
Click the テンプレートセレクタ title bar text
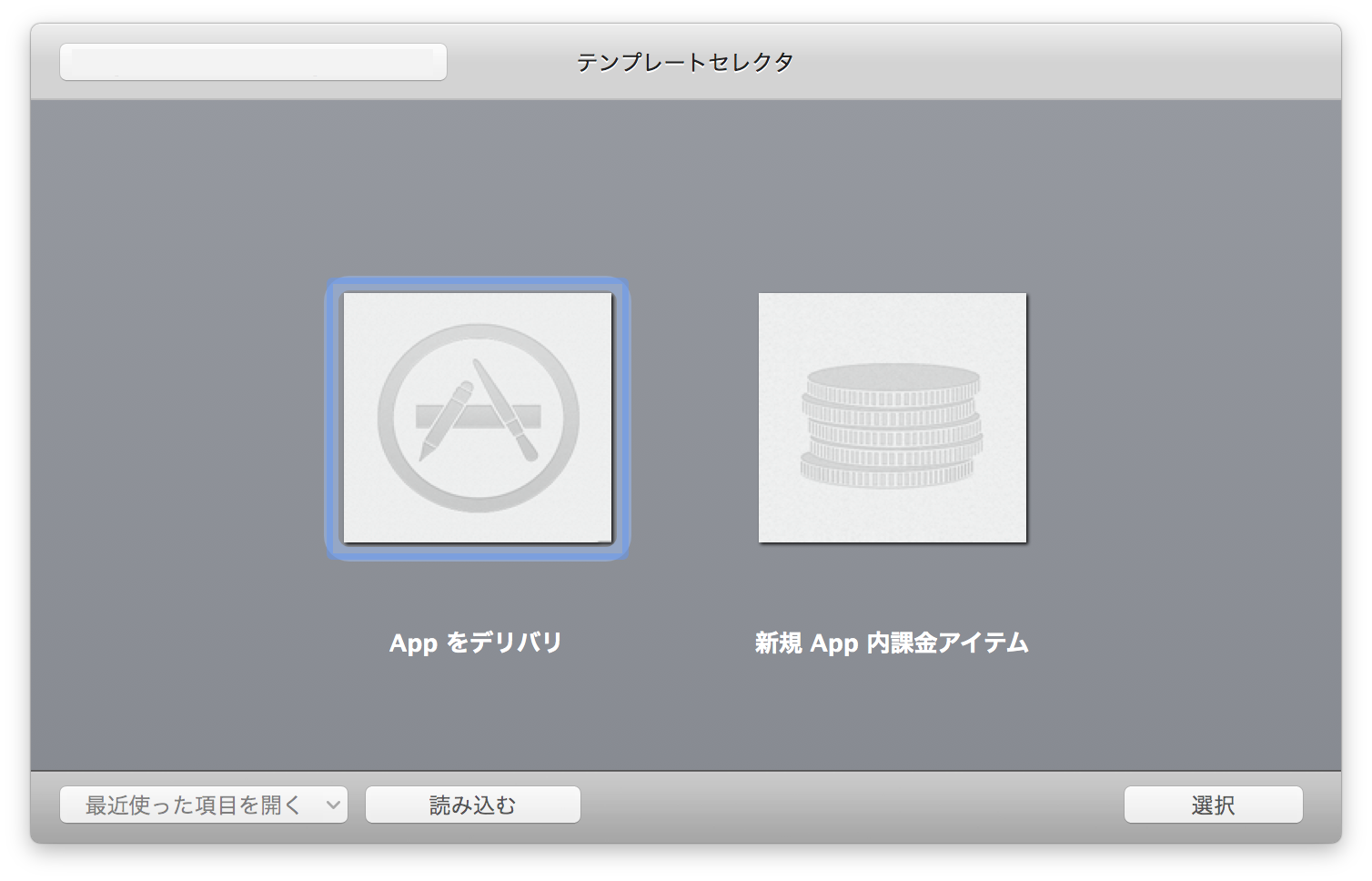[x=686, y=61]
